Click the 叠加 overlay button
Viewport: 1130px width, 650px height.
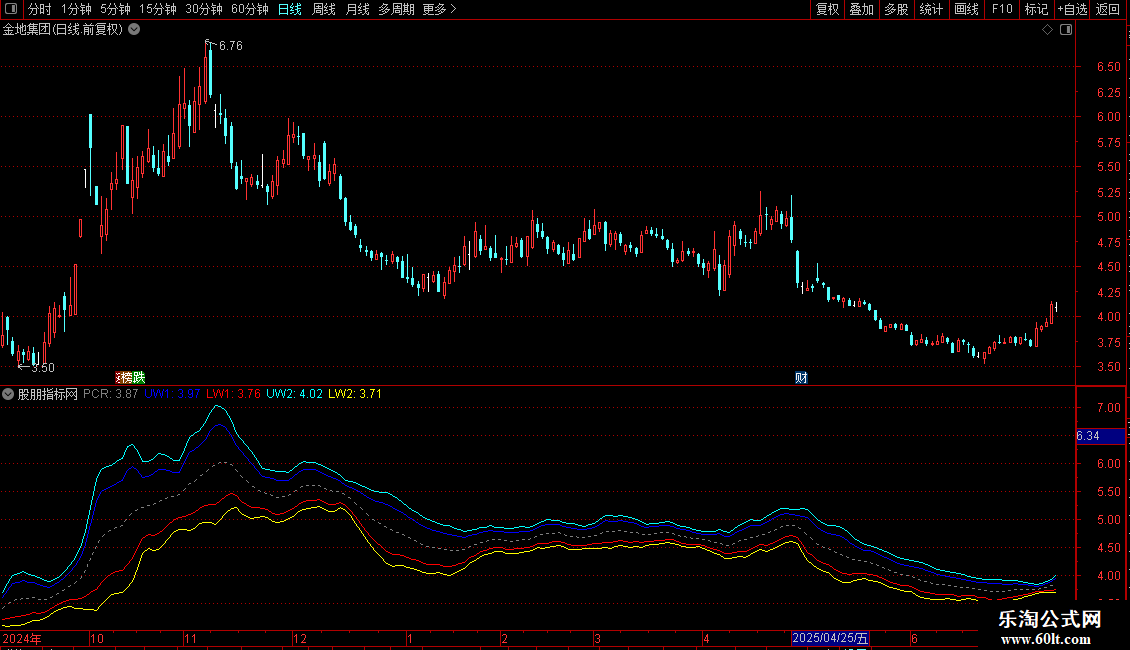(861, 9)
